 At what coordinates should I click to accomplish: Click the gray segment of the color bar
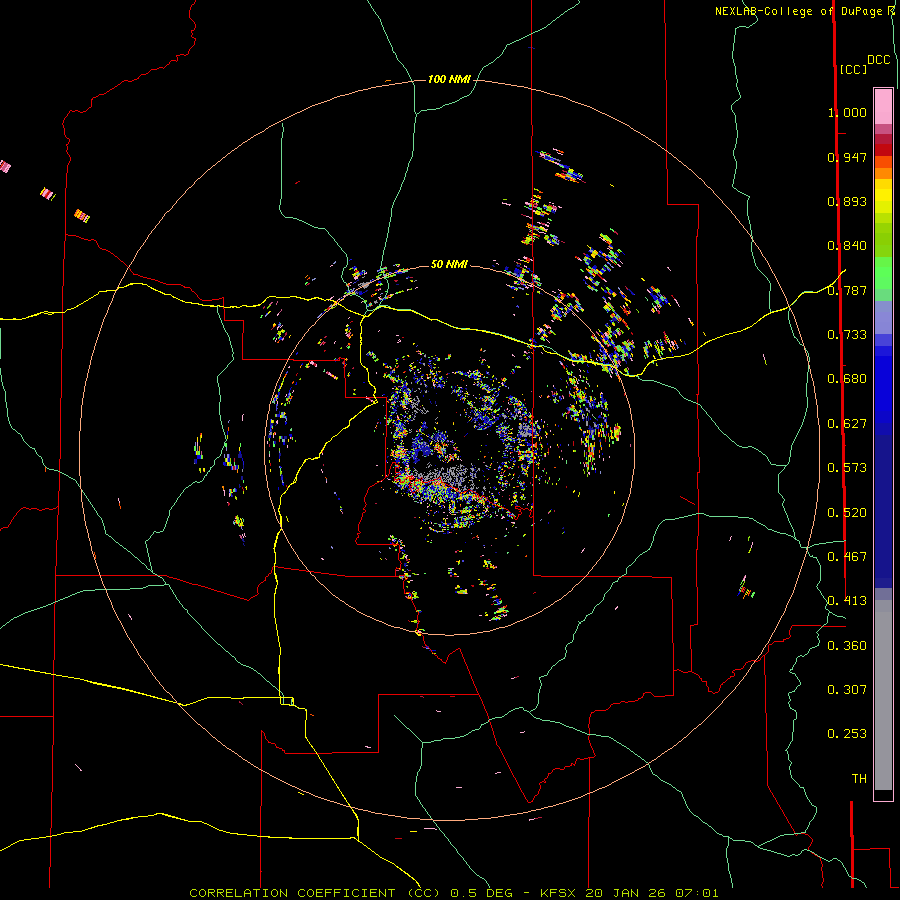click(x=883, y=695)
